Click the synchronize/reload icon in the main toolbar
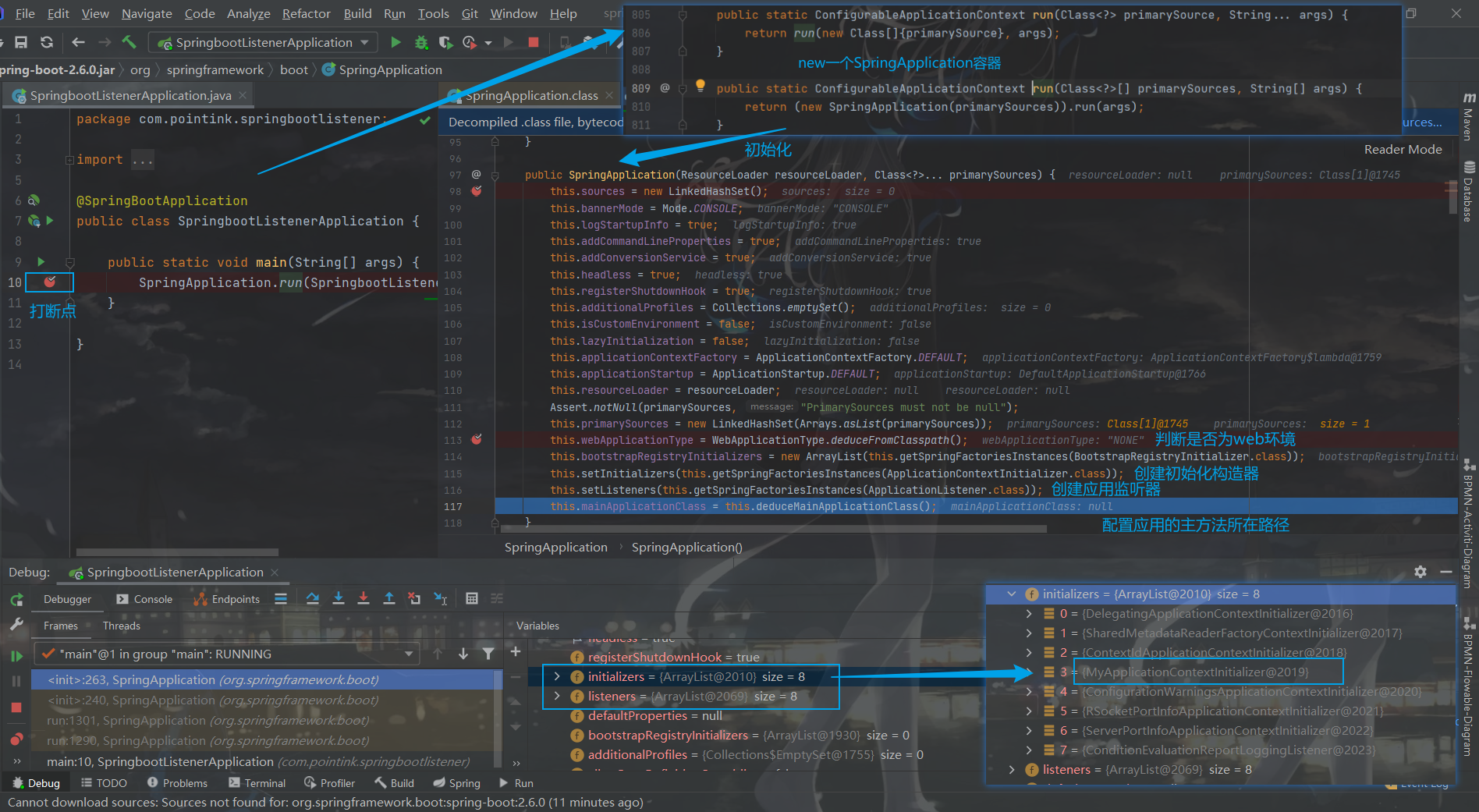 click(x=47, y=42)
